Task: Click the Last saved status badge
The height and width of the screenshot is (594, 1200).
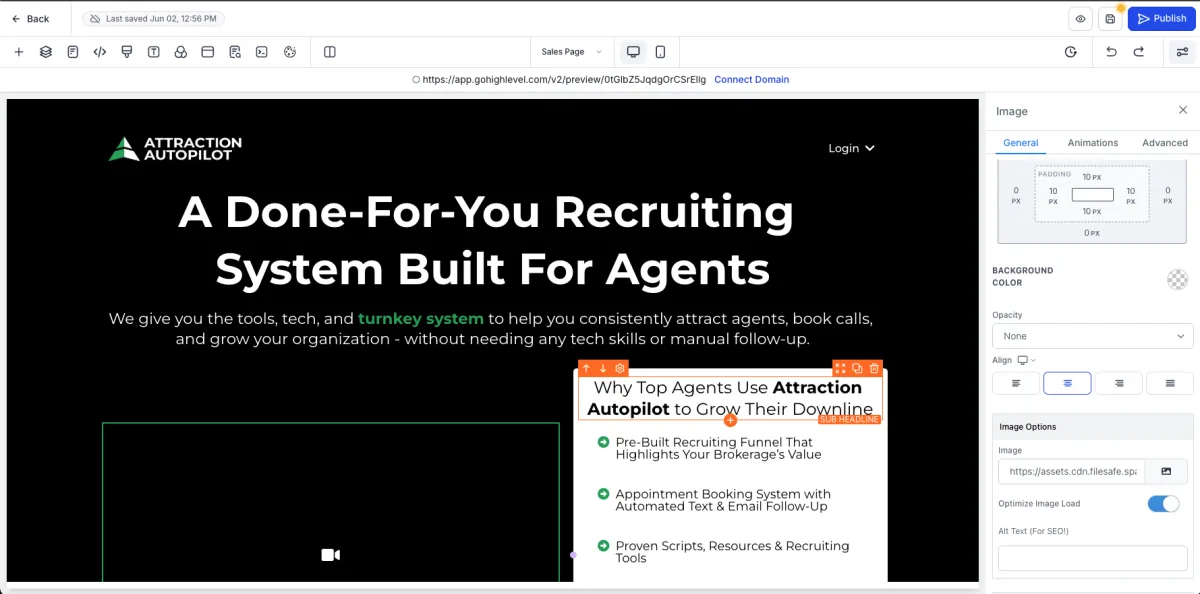Action: click(153, 19)
